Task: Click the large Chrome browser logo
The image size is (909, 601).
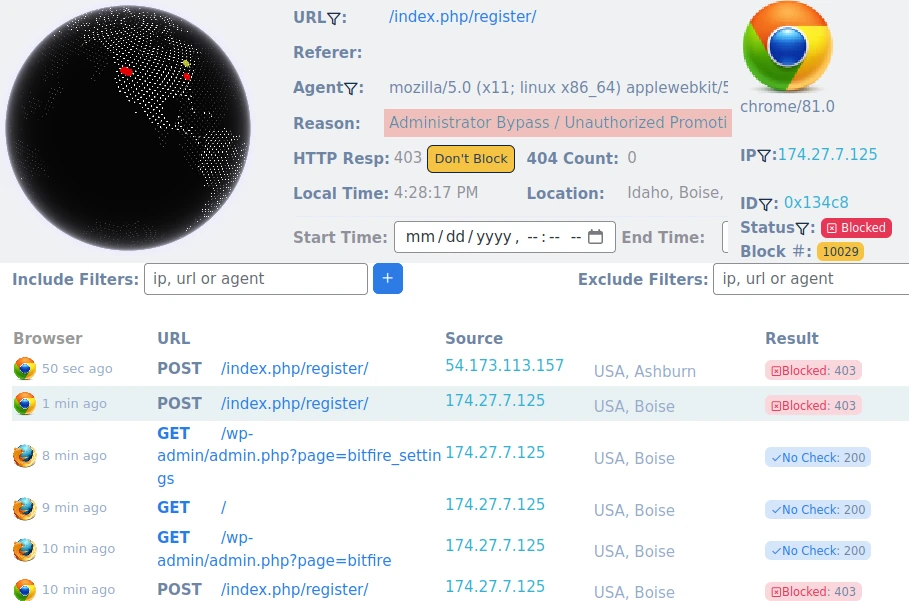Action: [x=787, y=47]
